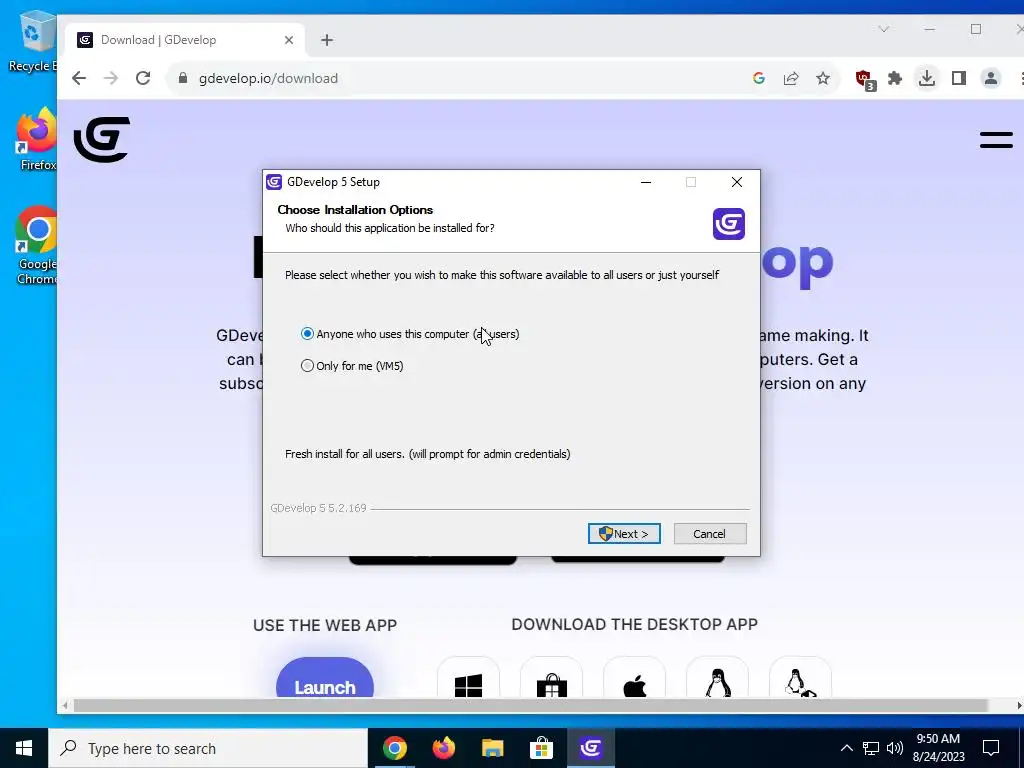Download the macOS Apple version
The height and width of the screenshot is (768, 1024).
click(634, 677)
